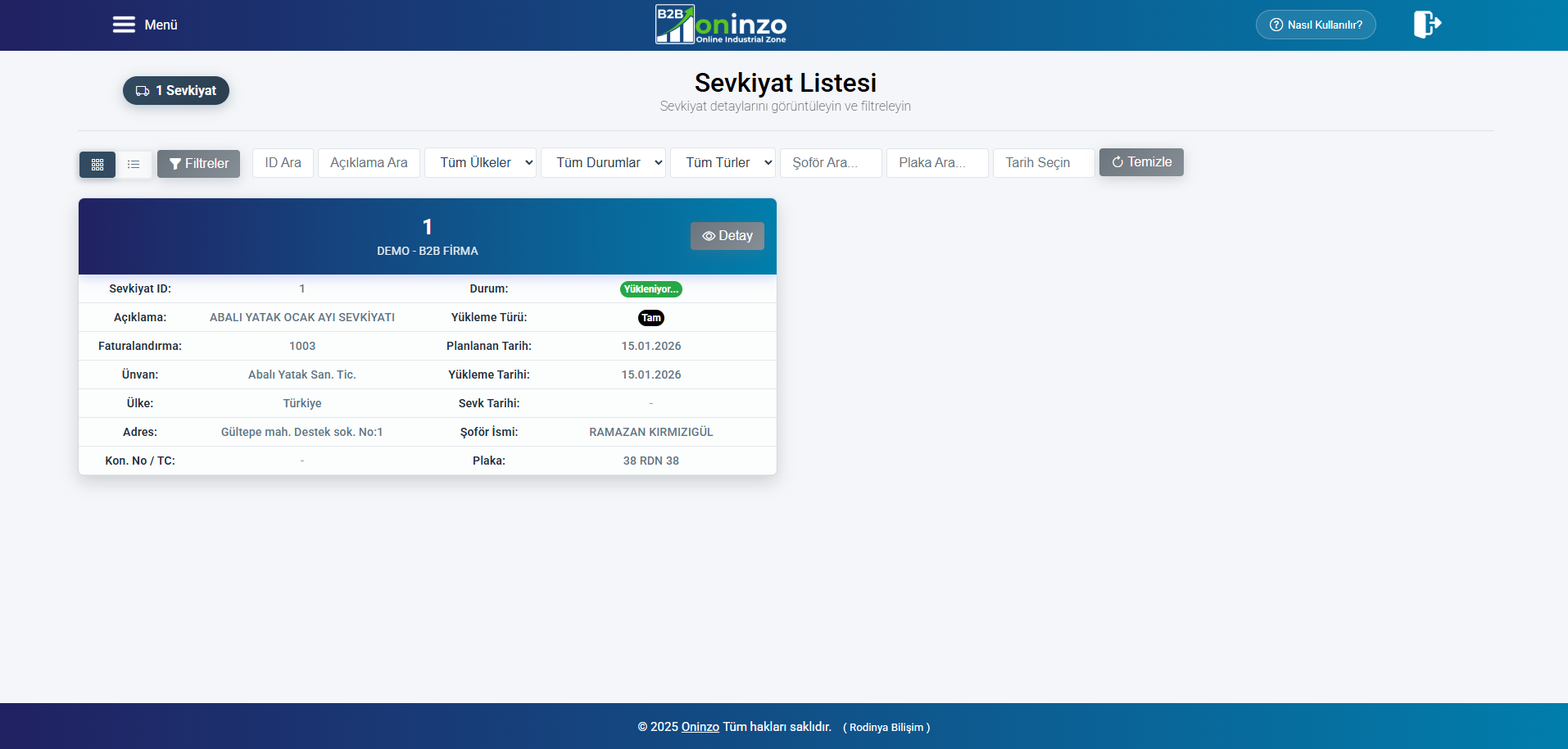Image resolution: width=1568 pixels, height=749 pixels.
Task: Open Nasıl Kullanılır help button
Action: [1315, 25]
